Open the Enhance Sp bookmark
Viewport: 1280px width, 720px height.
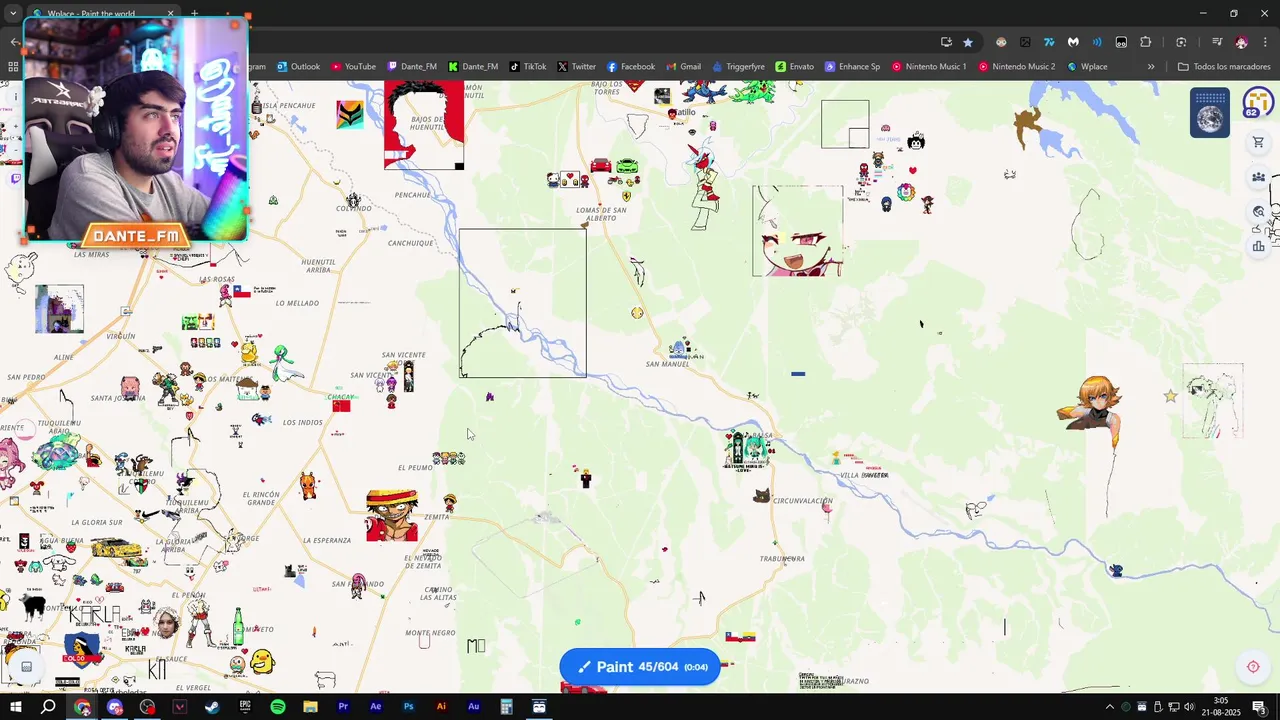click(x=852, y=67)
